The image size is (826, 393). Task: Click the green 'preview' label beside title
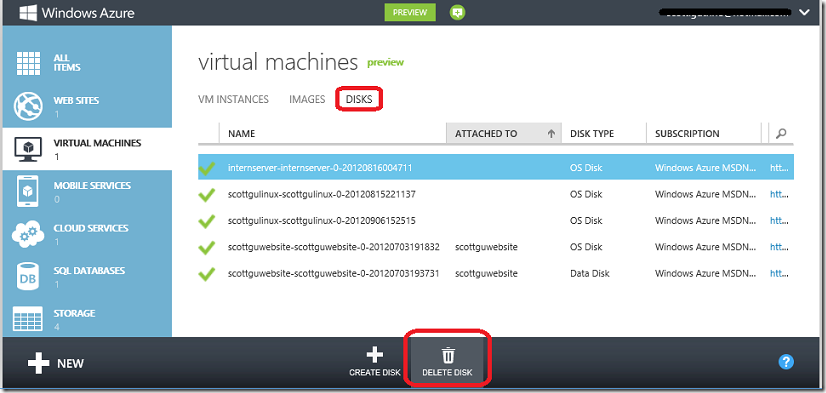385,63
